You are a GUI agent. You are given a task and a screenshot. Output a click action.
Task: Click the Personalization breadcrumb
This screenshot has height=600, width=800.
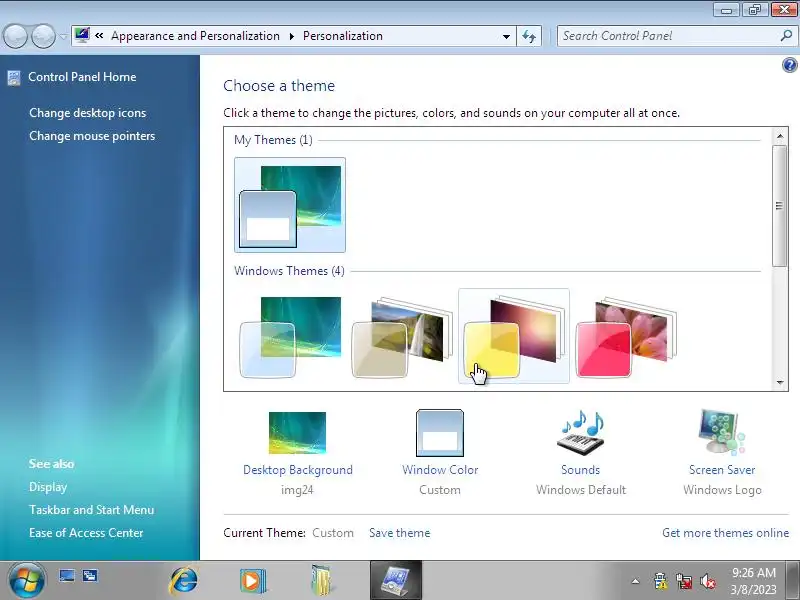click(x=342, y=36)
